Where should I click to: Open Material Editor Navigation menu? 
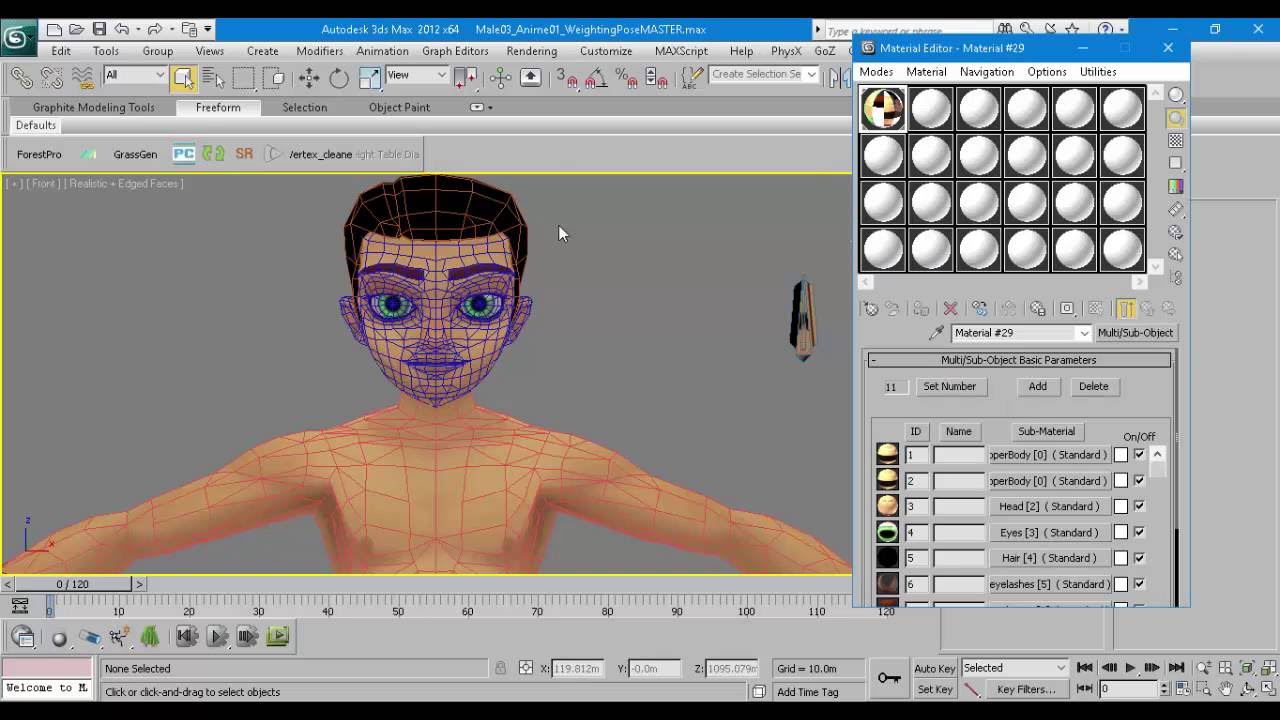(986, 72)
